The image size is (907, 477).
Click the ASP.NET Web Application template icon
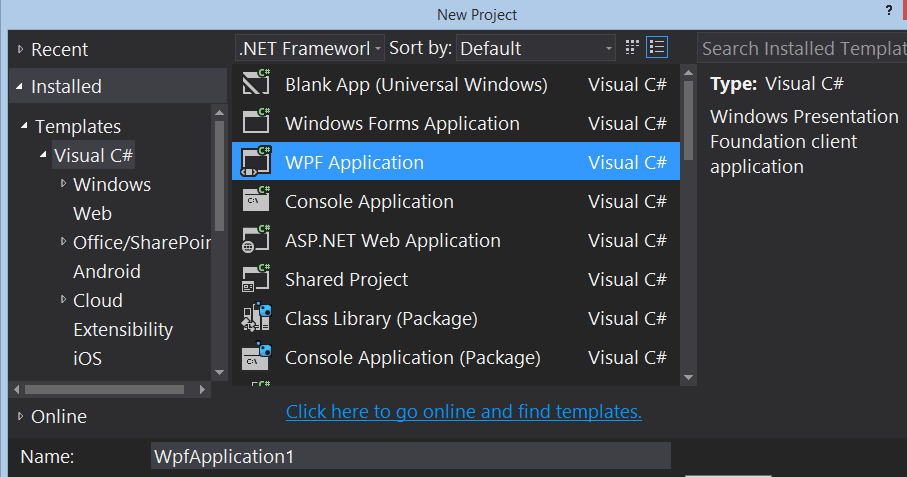point(256,239)
